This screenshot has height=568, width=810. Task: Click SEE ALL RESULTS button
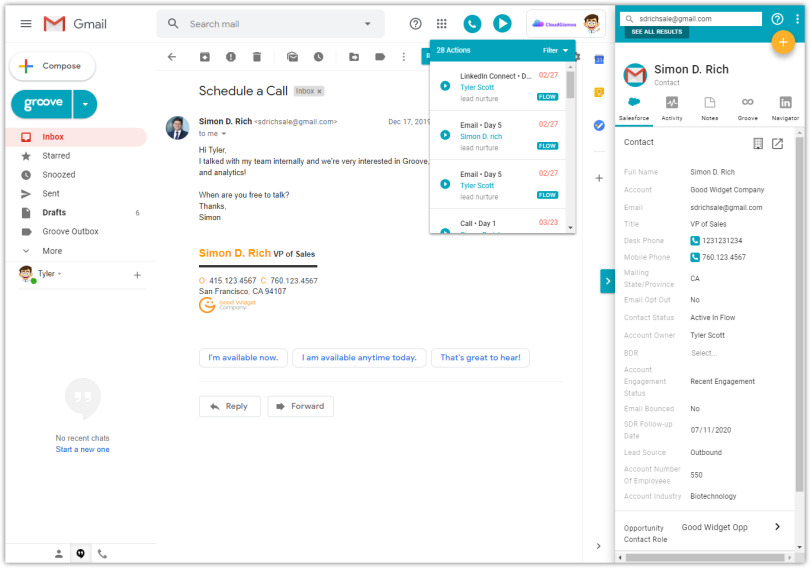(657, 32)
